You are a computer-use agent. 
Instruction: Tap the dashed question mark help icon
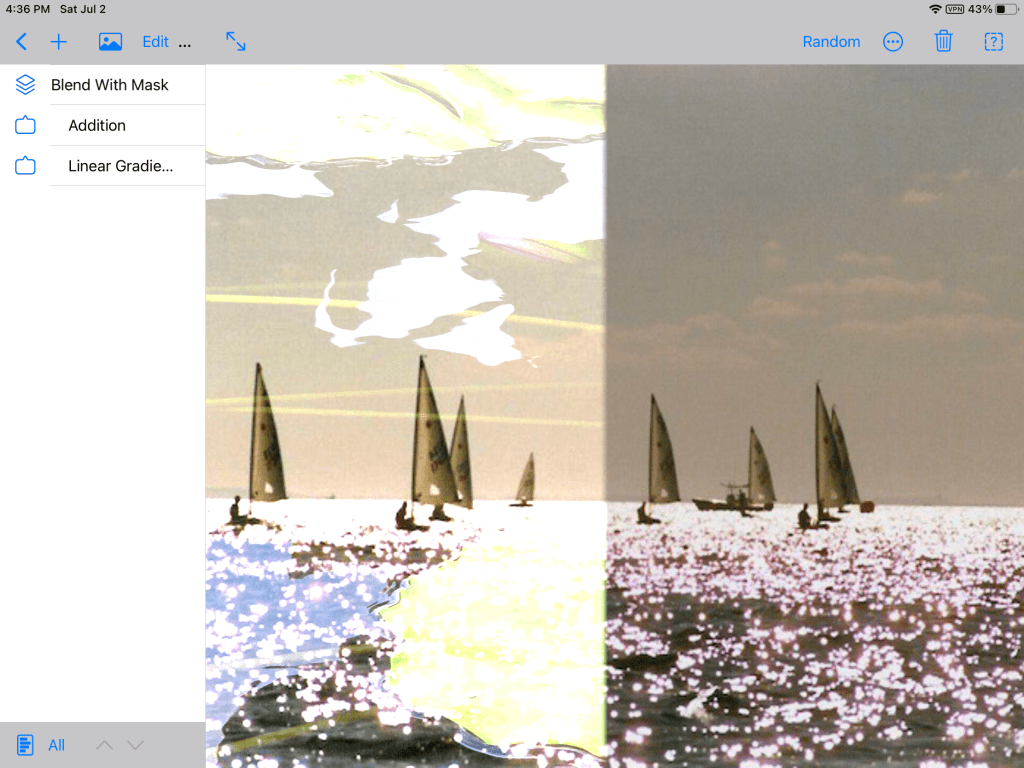click(x=993, y=42)
